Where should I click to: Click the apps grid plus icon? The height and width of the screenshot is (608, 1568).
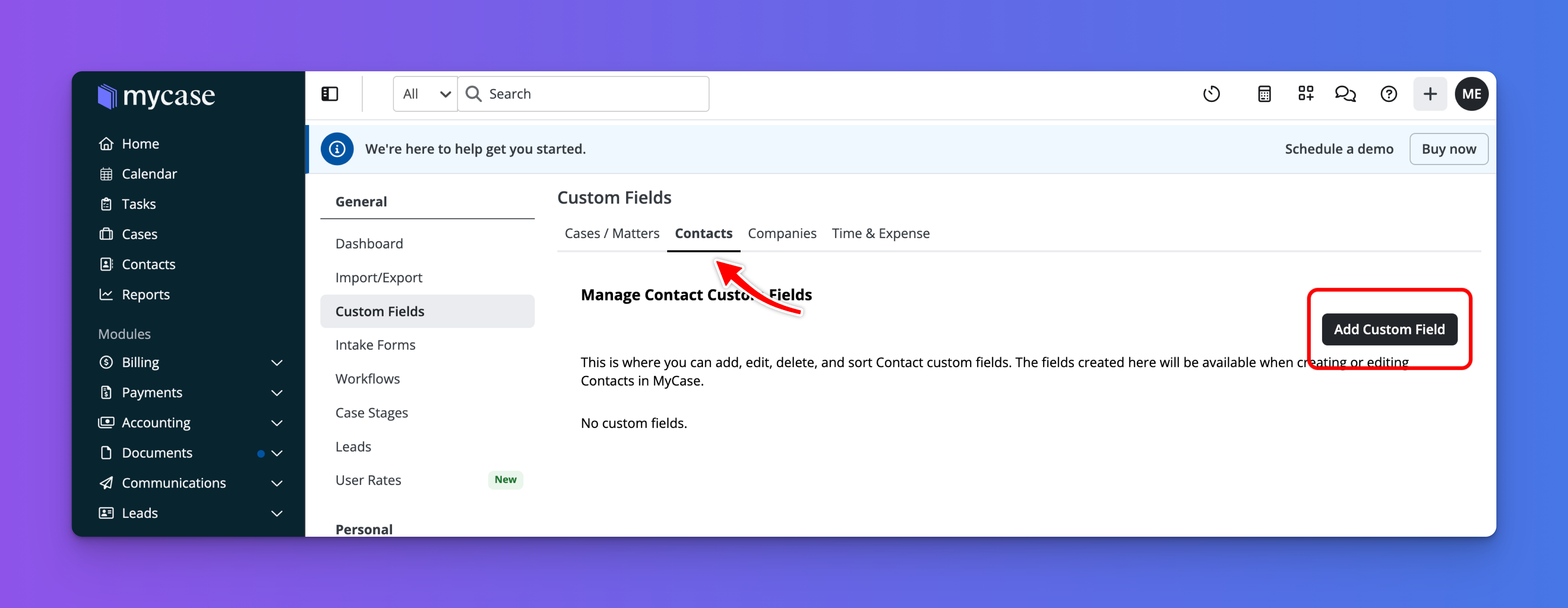[1305, 94]
